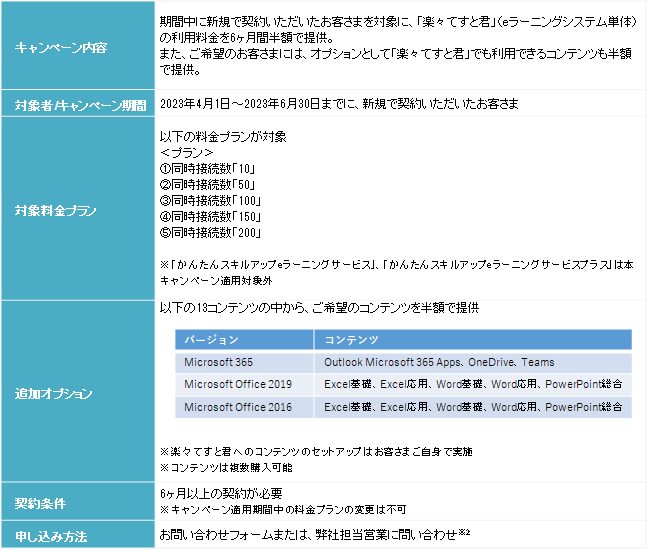Click the バージョン column header

244,340
